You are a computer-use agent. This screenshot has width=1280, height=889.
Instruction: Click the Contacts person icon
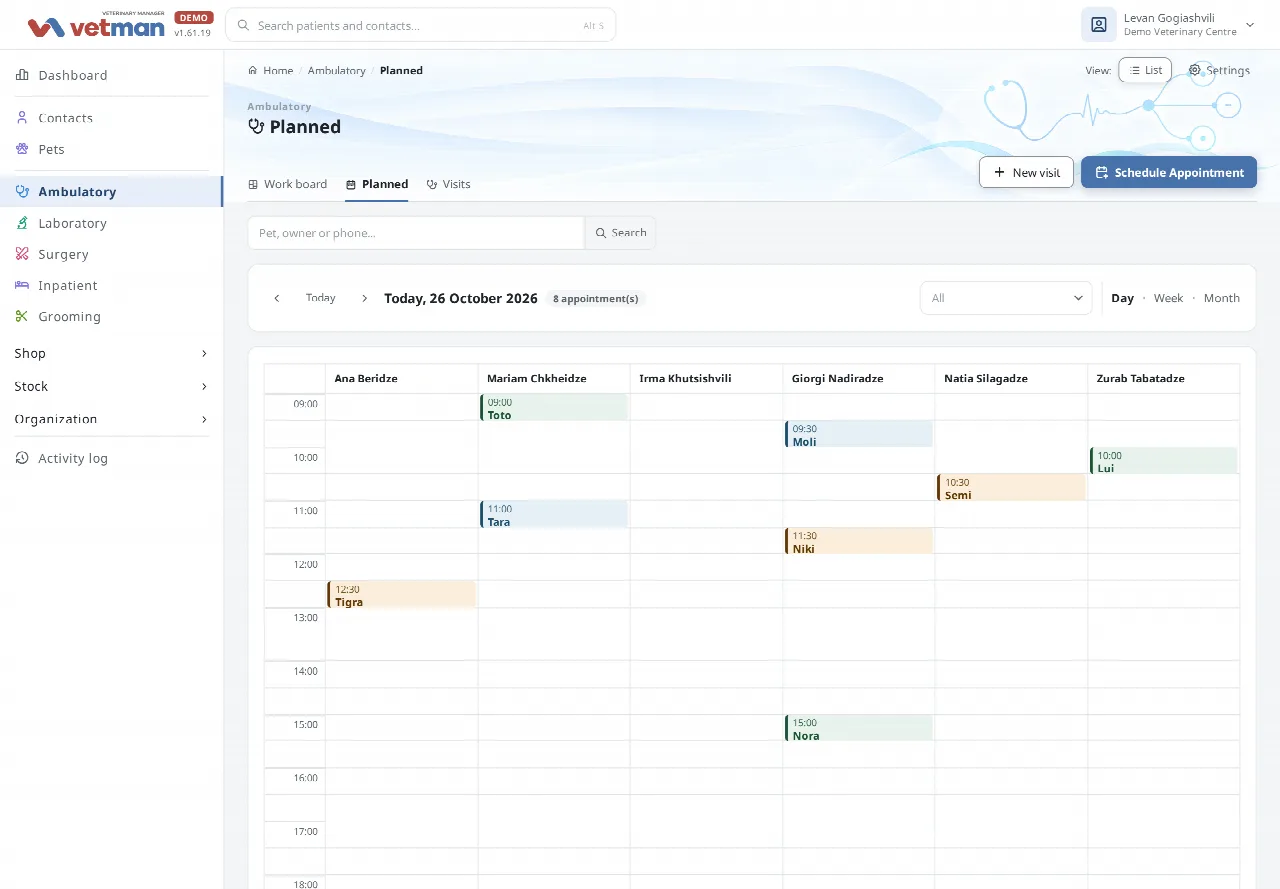(22, 118)
